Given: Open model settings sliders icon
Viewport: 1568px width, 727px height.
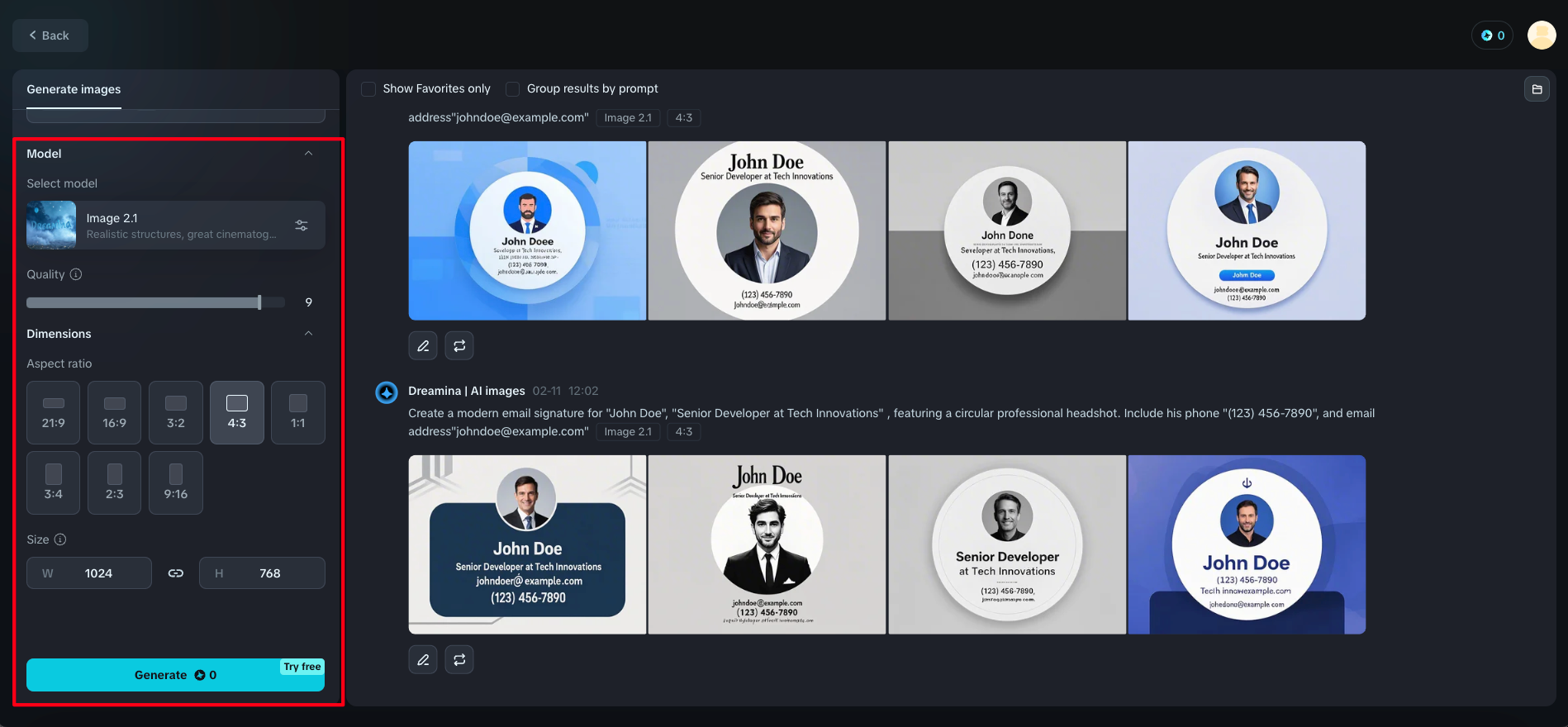Looking at the screenshot, I should [x=302, y=226].
